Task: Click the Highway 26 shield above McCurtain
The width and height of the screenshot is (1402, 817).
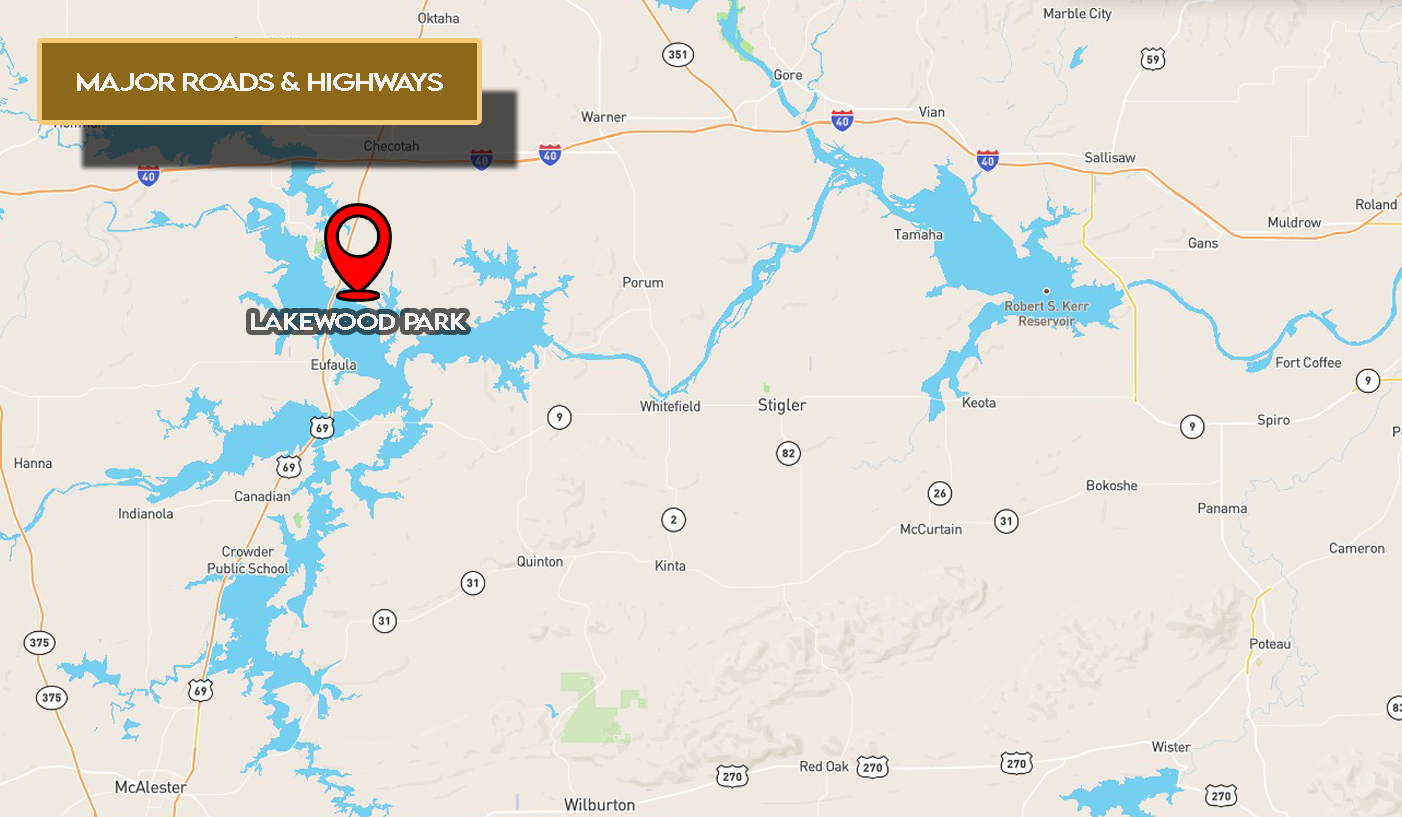Action: [x=939, y=493]
